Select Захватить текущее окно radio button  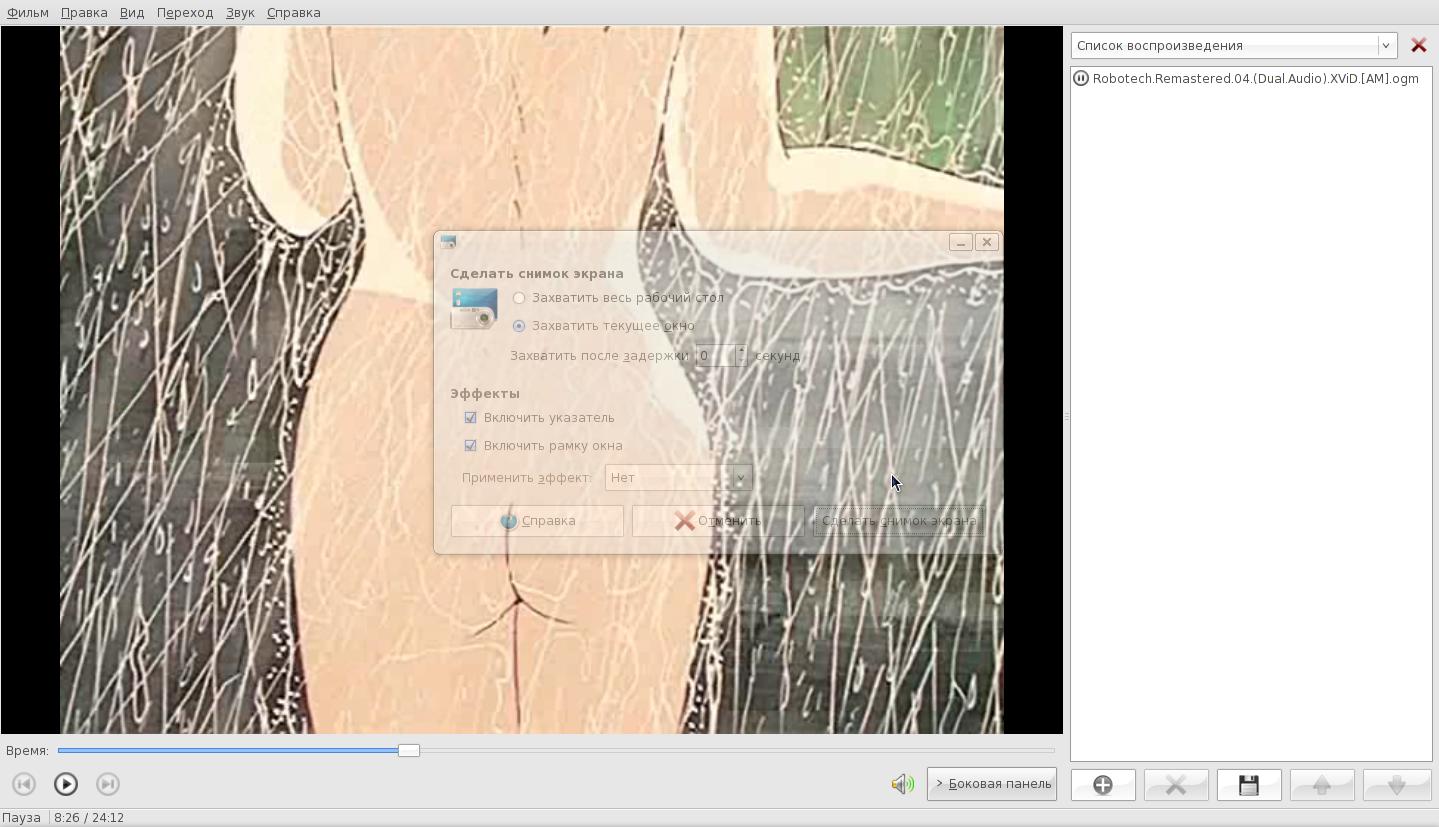click(x=519, y=326)
